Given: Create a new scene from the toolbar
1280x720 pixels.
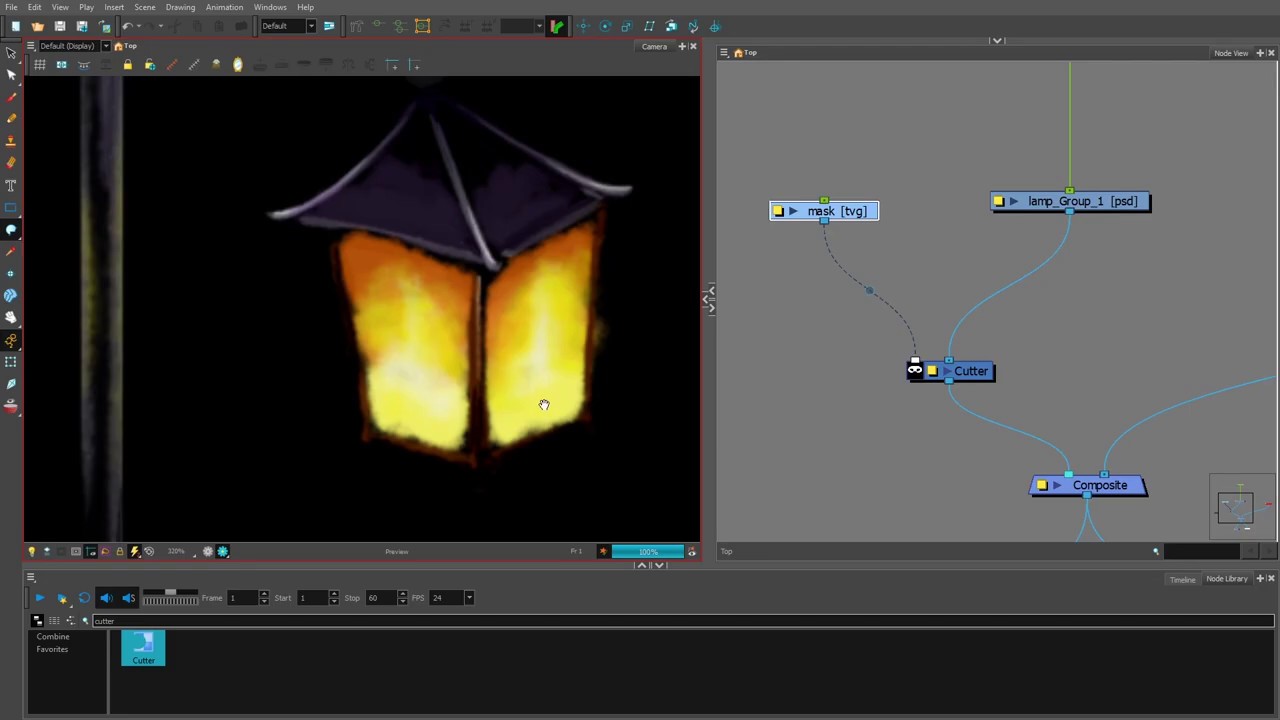Looking at the screenshot, I should pyautogui.click(x=16, y=26).
